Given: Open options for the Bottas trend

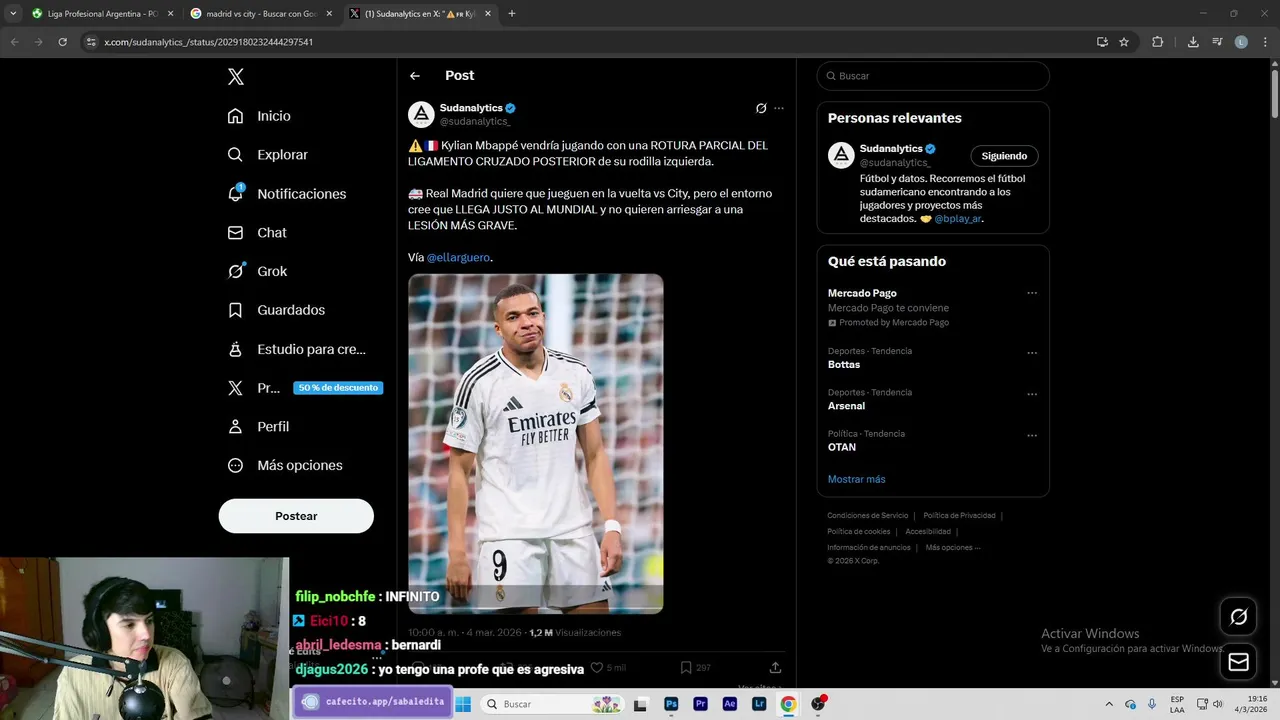Looking at the screenshot, I should [1032, 353].
